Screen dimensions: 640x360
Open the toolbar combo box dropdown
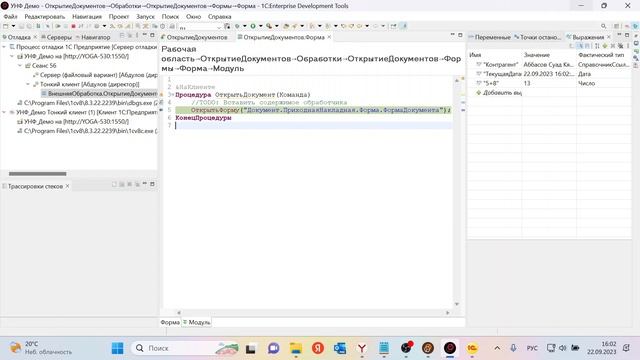click(x=219, y=27)
